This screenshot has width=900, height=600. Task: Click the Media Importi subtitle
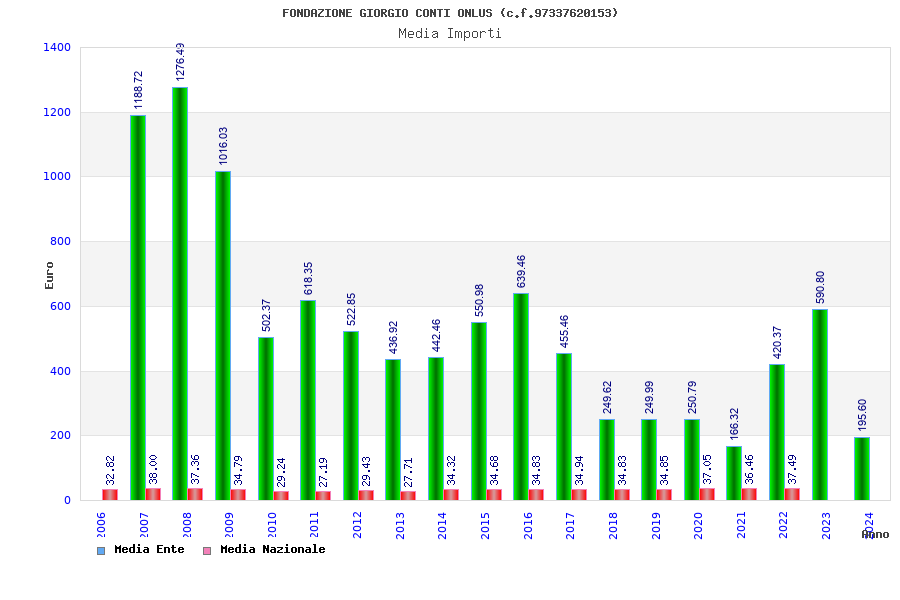pyautogui.click(x=449, y=33)
